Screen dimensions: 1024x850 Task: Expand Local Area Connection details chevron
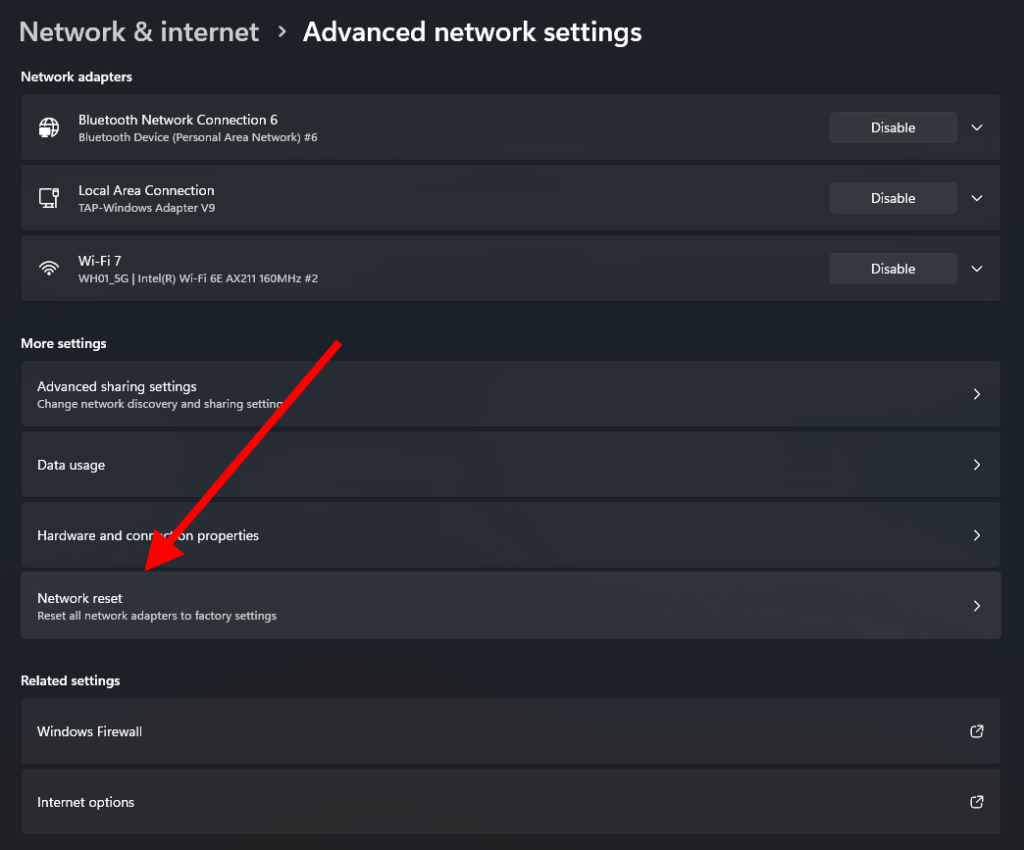(977, 198)
